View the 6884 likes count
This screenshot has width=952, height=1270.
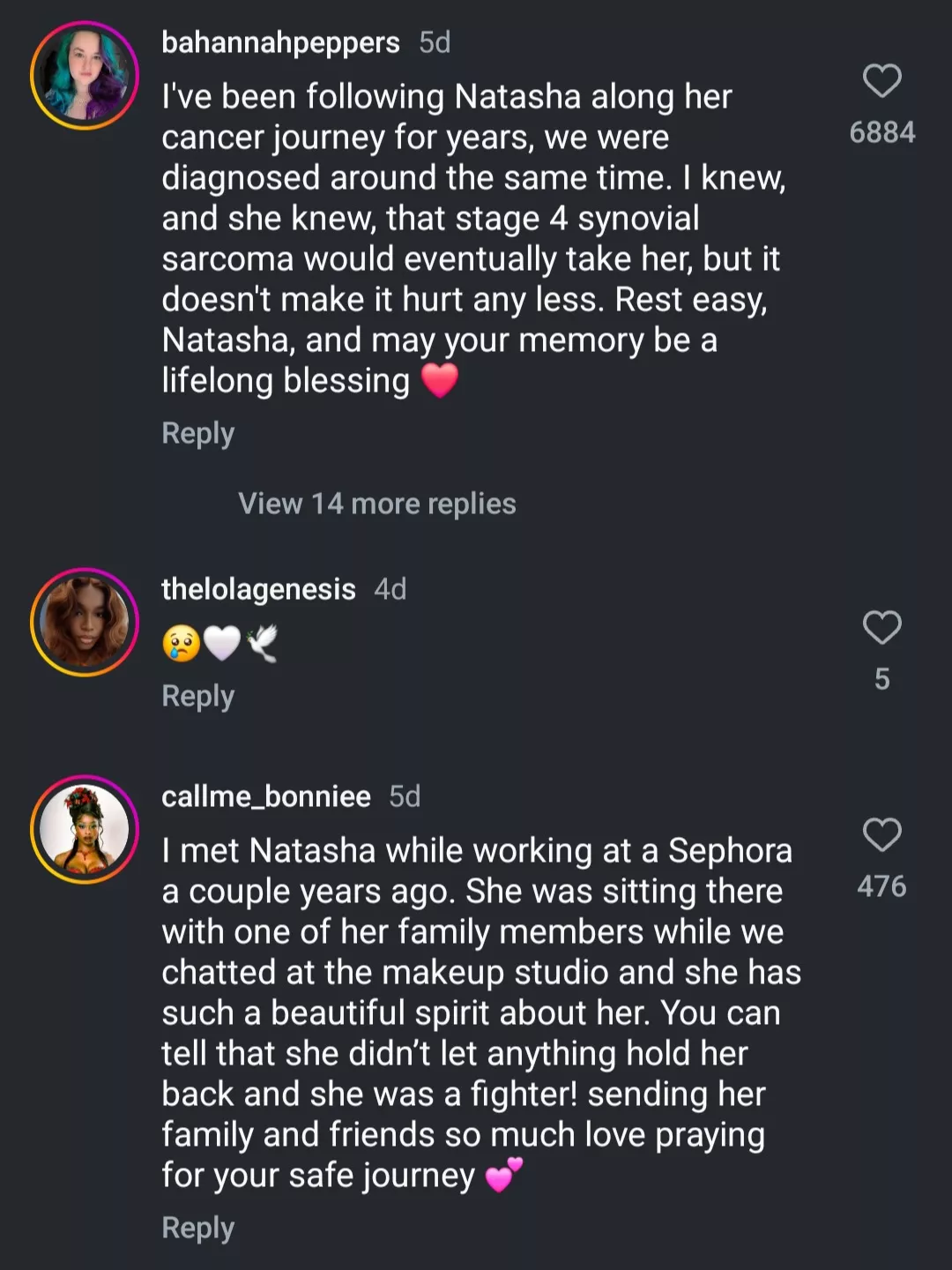(881, 132)
